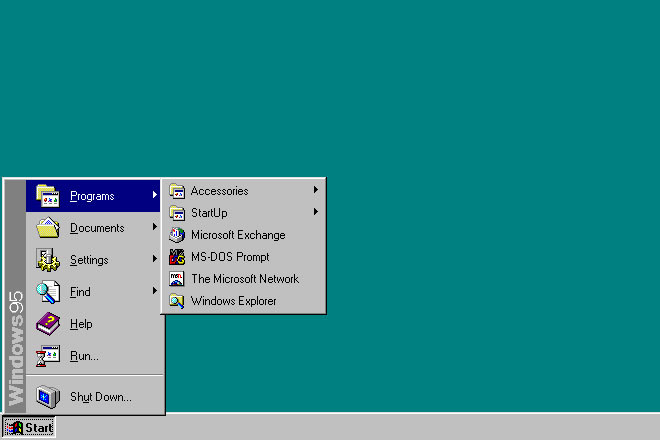This screenshot has height=440, width=660.
Task: Expand the Settings submenu arrow
Action: click(x=154, y=259)
